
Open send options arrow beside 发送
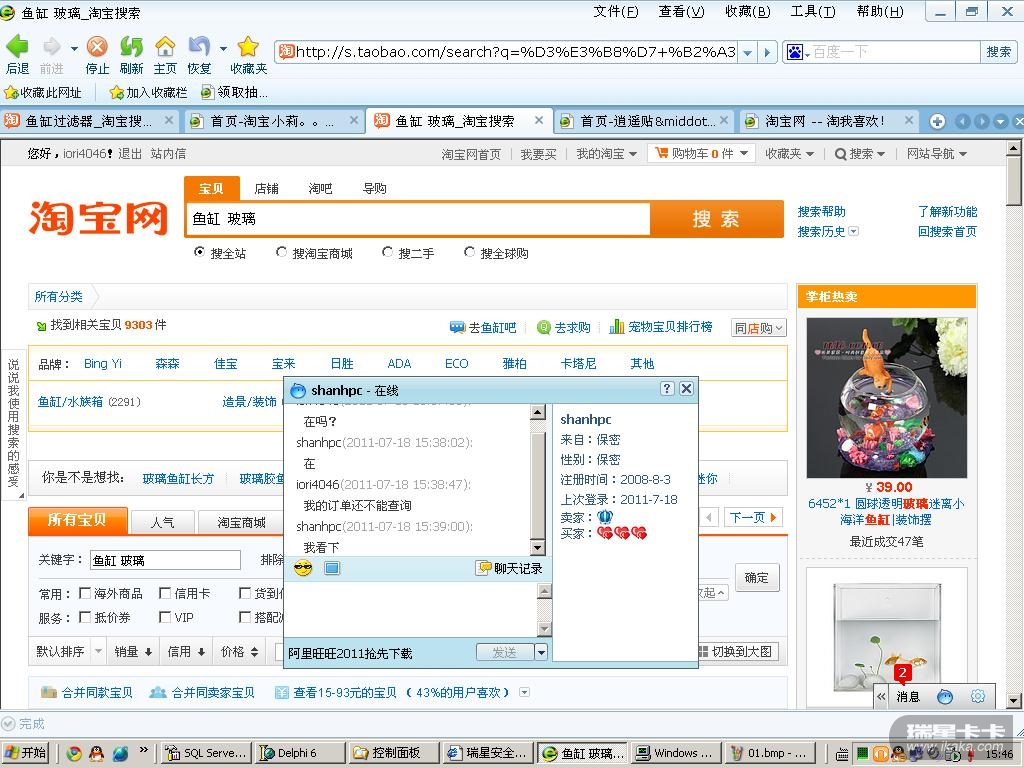pos(541,652)
